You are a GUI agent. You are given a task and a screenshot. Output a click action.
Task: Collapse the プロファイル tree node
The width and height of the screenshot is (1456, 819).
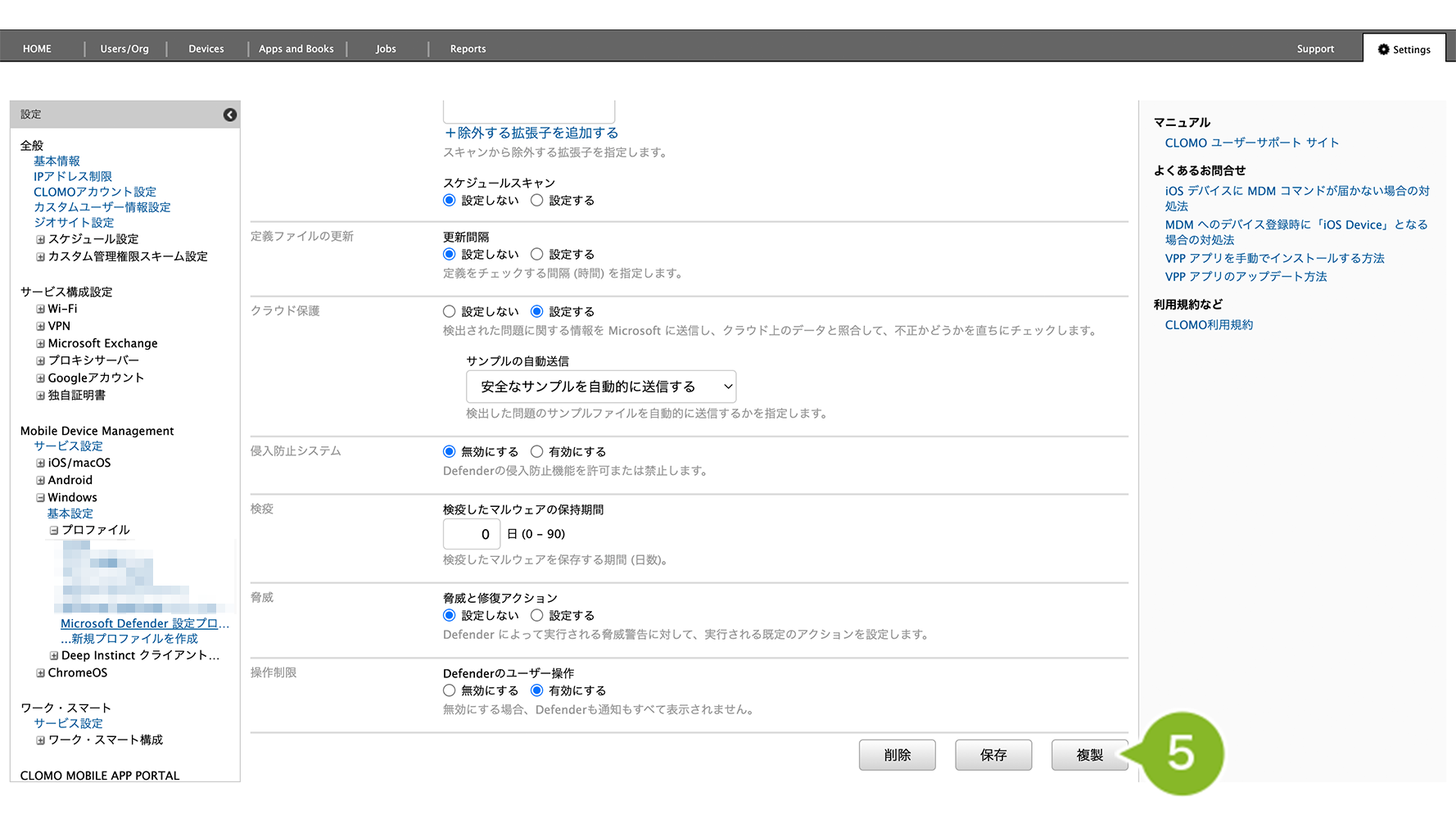pos(54,531)
